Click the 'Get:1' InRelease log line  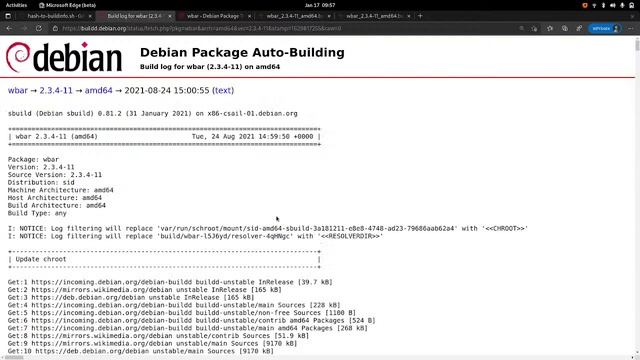[x=170, y=282]
